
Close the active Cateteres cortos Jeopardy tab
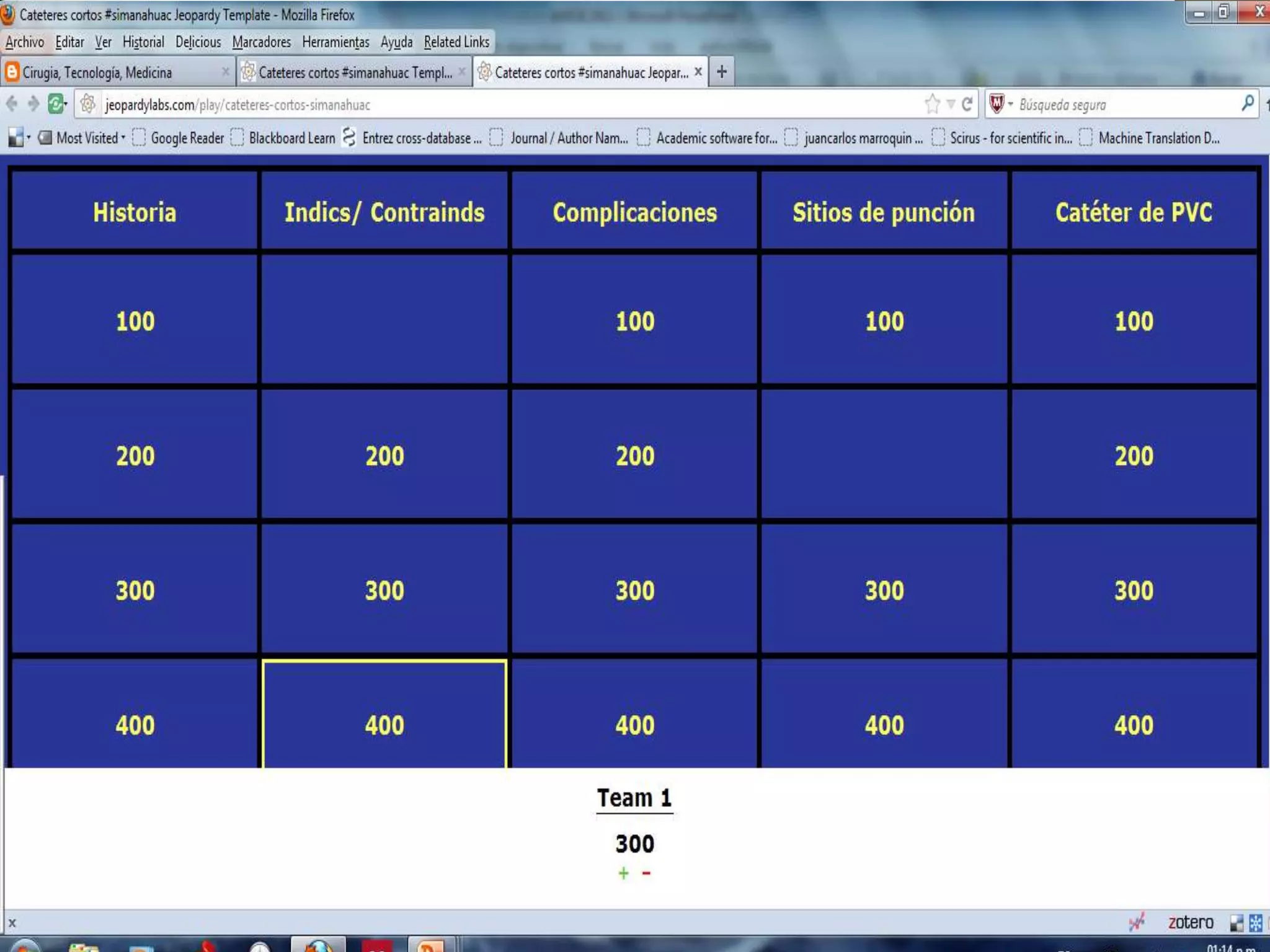698,72
